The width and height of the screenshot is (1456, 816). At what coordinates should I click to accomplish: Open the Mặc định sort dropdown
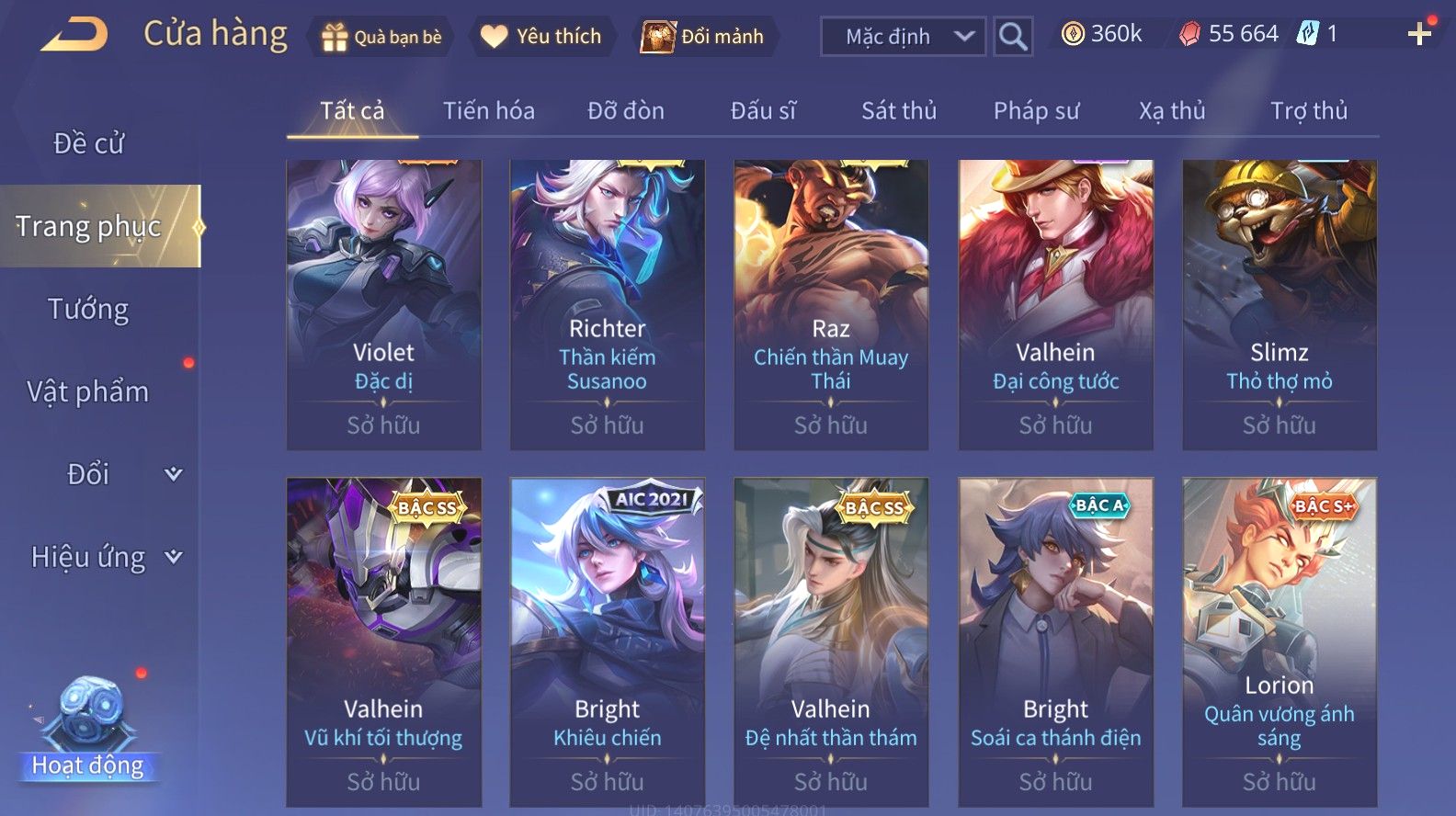point(903,37)
